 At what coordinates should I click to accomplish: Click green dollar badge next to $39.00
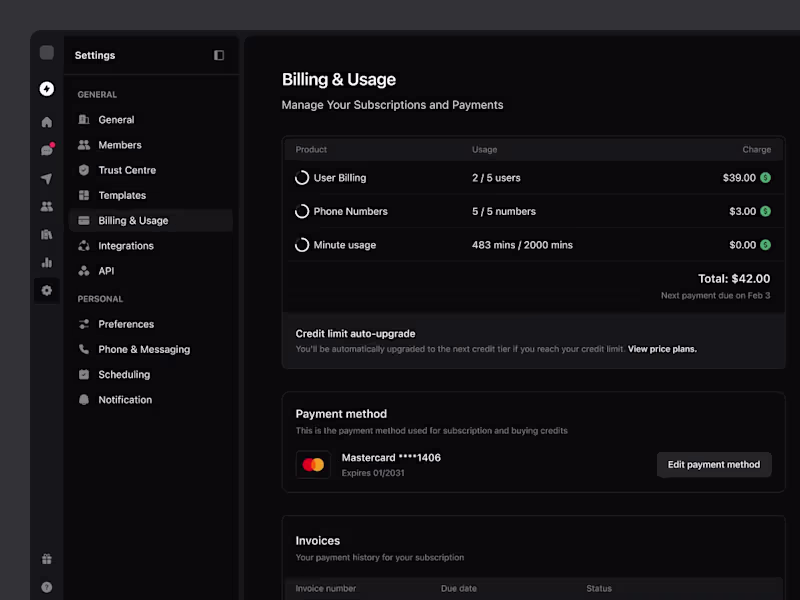[x=765, y=178]
